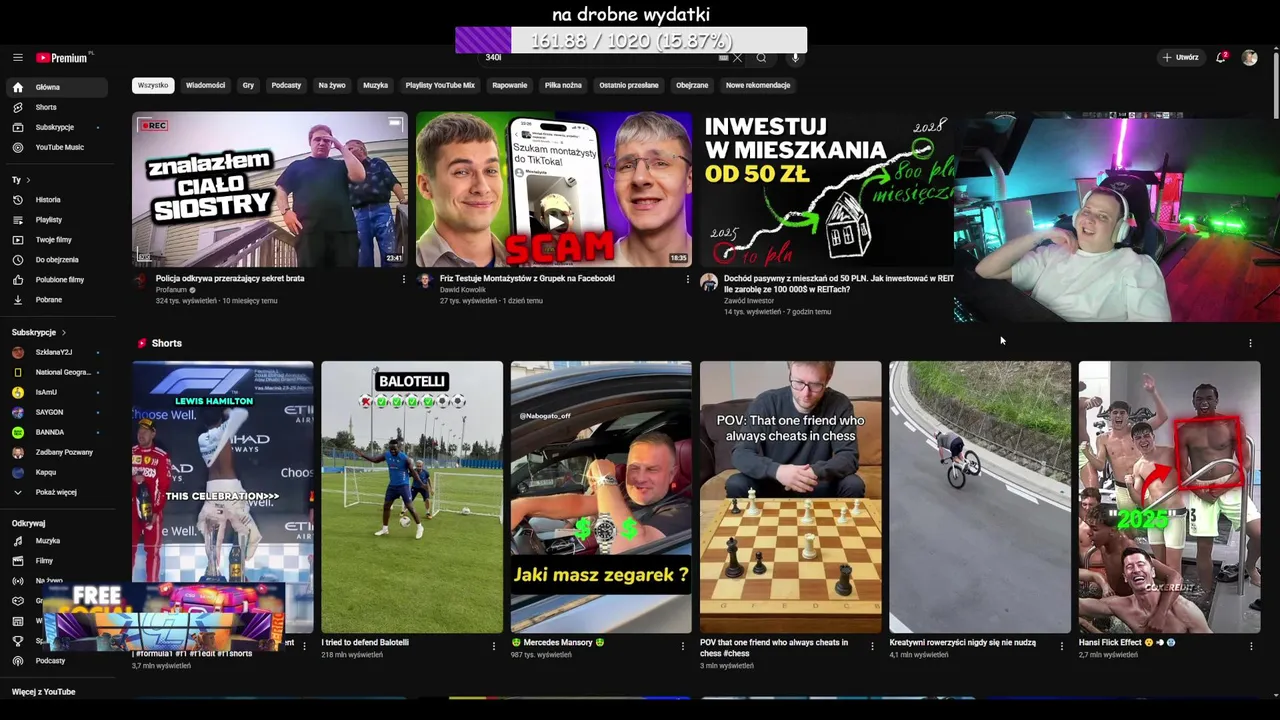This screenshot has width=1280, height=720.
Task: Expand Pokaż więcej subscriptions
Action: coord(57,492)
